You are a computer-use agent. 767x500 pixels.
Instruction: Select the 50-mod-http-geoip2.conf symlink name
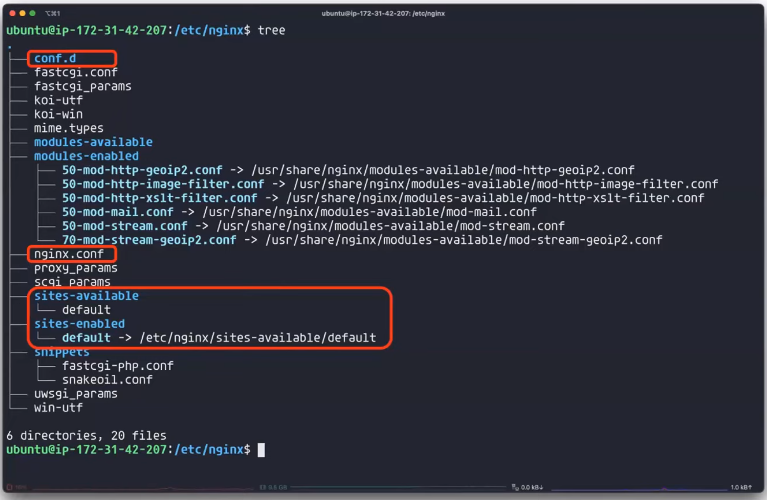142,170
